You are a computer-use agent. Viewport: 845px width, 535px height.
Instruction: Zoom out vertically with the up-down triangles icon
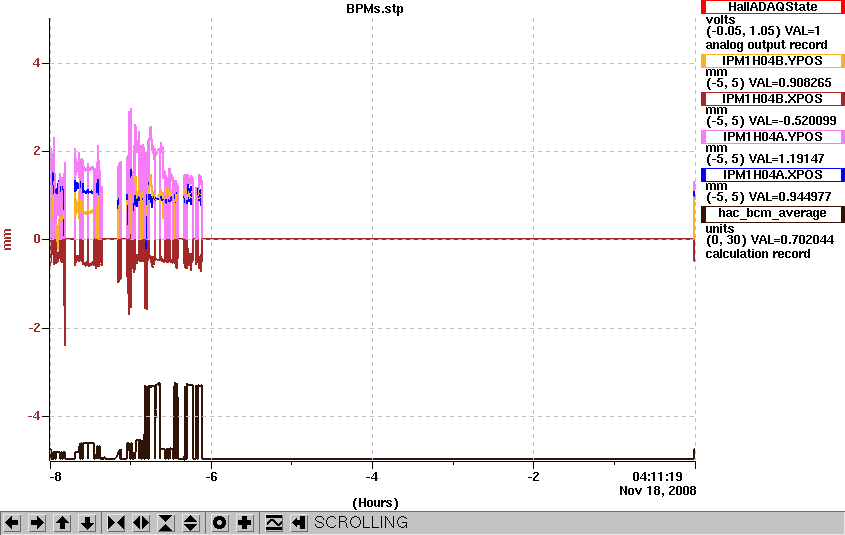(191, 523)
